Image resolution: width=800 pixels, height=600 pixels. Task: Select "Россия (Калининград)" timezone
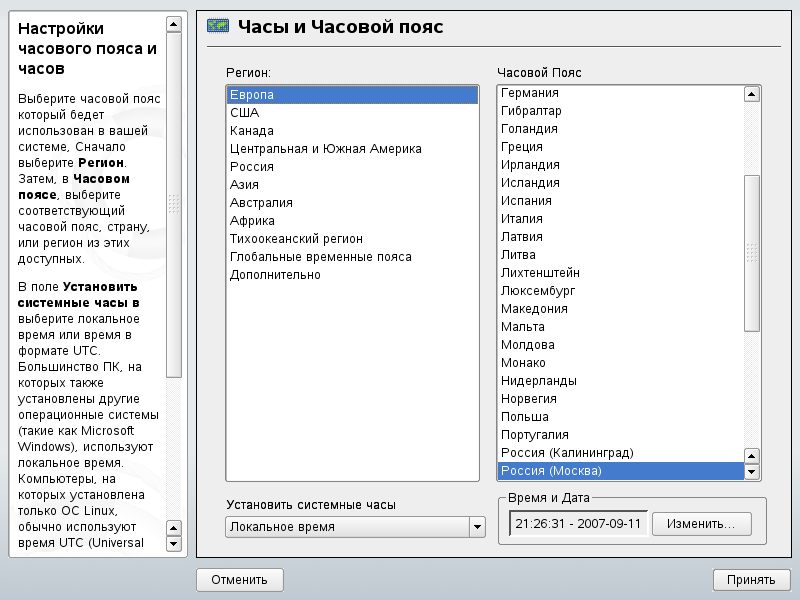click(567, 453)
